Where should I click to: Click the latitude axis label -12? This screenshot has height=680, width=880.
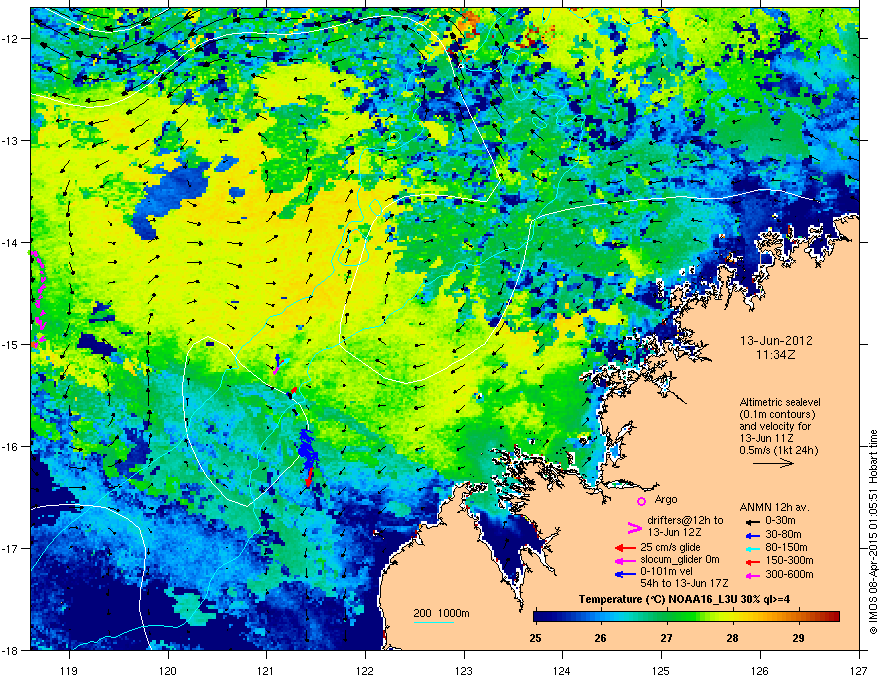point(10,39)
